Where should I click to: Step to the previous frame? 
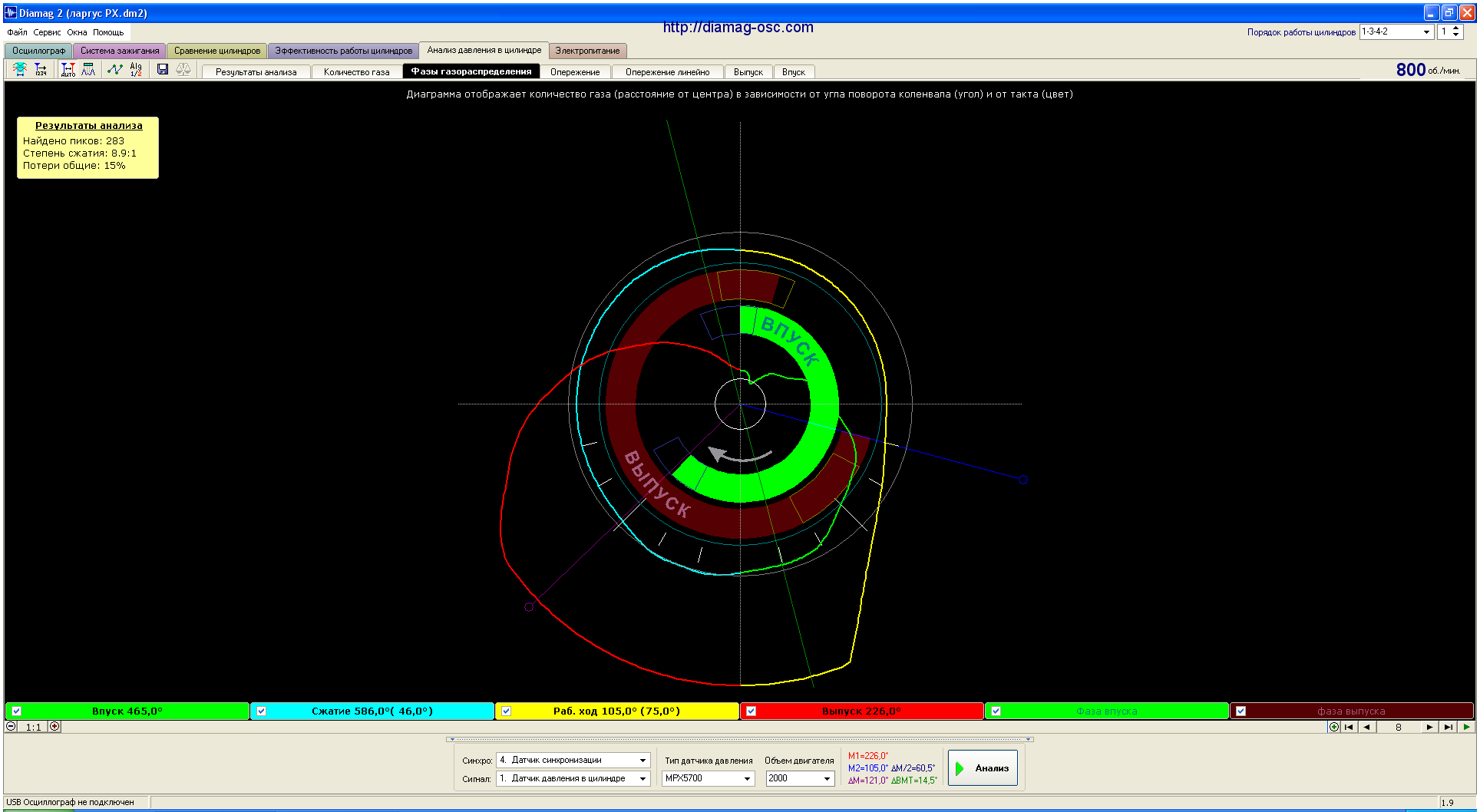[x=1366, y=727]
